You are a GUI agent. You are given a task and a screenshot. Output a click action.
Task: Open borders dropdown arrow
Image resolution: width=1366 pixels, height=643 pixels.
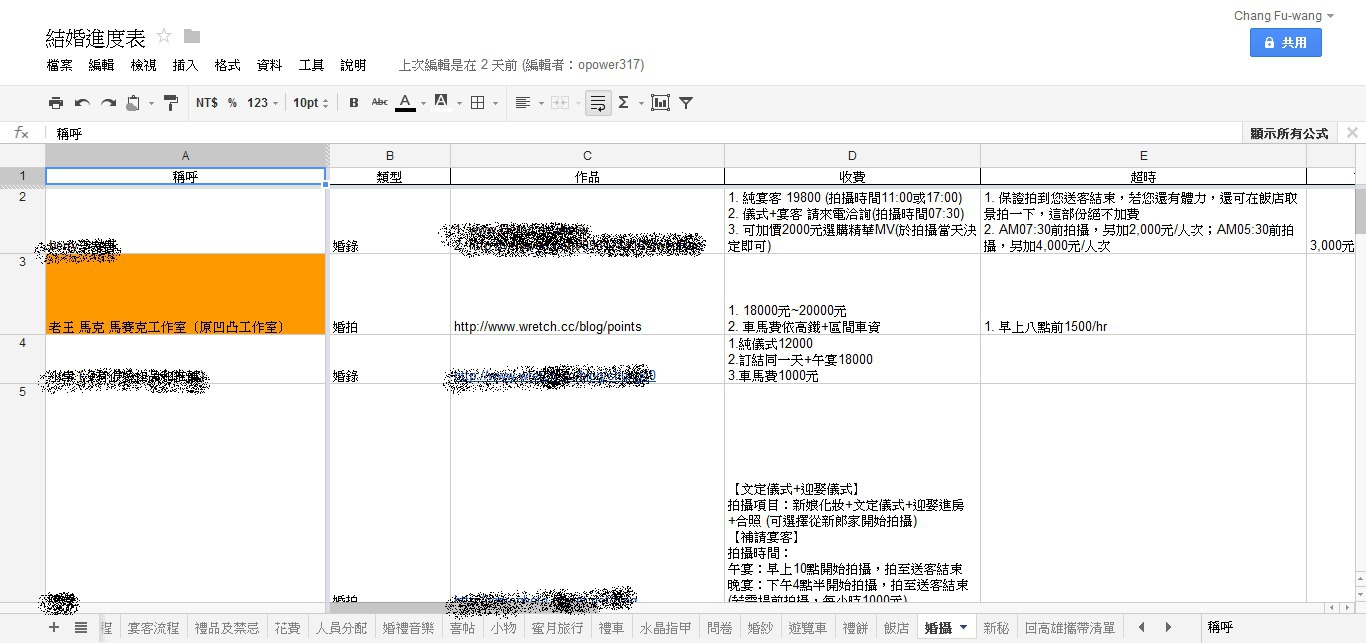[495, 103]
